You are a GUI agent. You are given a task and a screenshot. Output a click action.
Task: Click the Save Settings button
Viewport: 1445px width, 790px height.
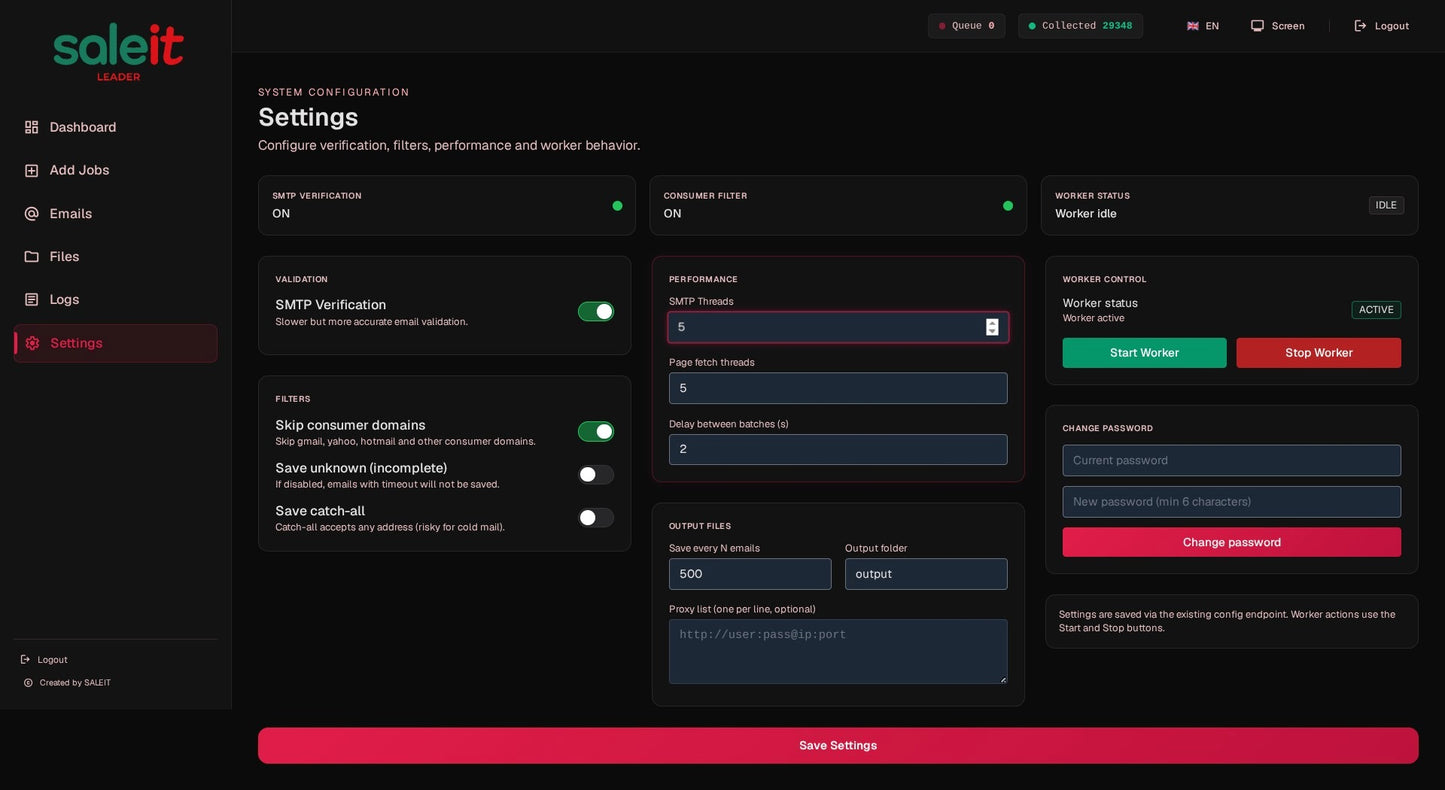tap(838, 746)
